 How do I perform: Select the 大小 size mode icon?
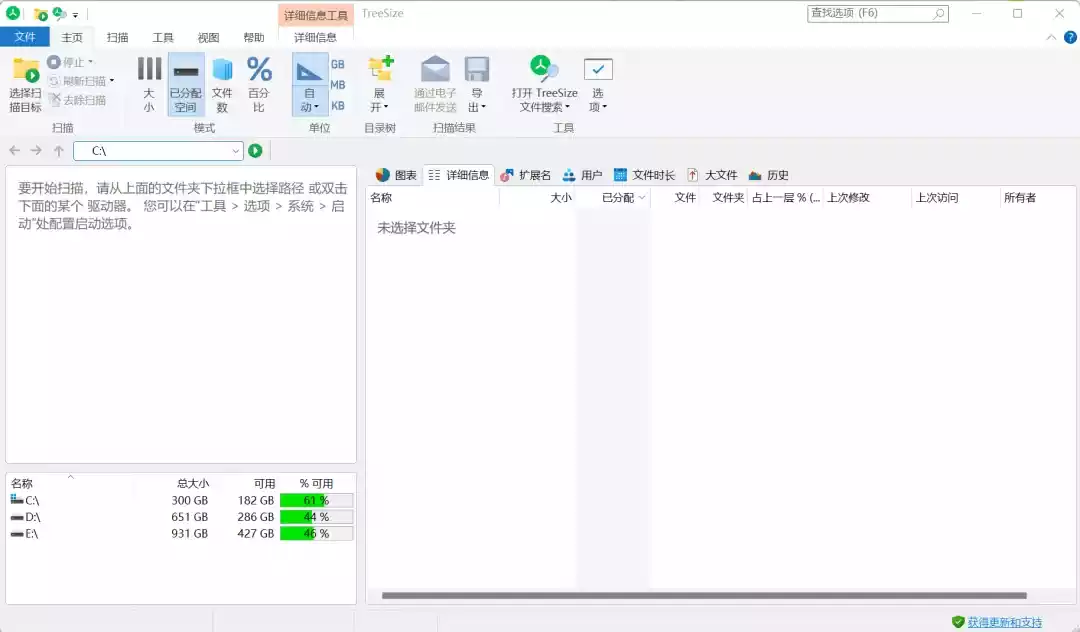click(148, 82)
